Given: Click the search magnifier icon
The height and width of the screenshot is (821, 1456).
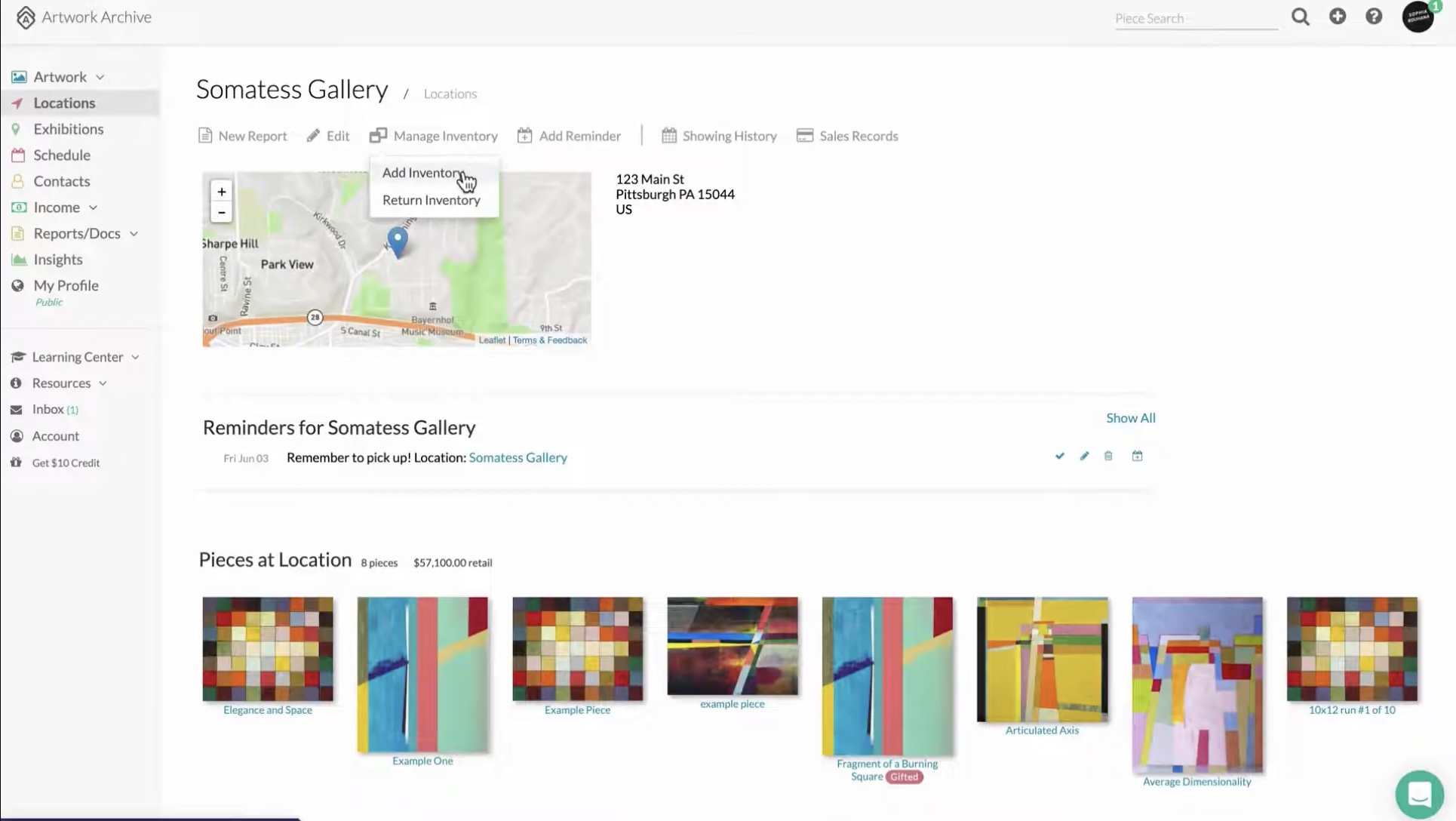Looking at the screenshot, I should tap(1300, 17).
